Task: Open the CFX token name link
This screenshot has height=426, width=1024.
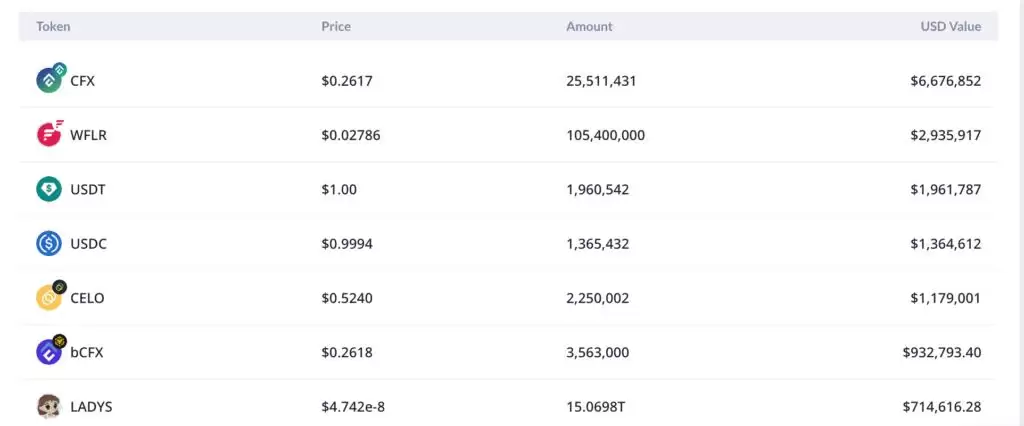Action: (82, 81)
